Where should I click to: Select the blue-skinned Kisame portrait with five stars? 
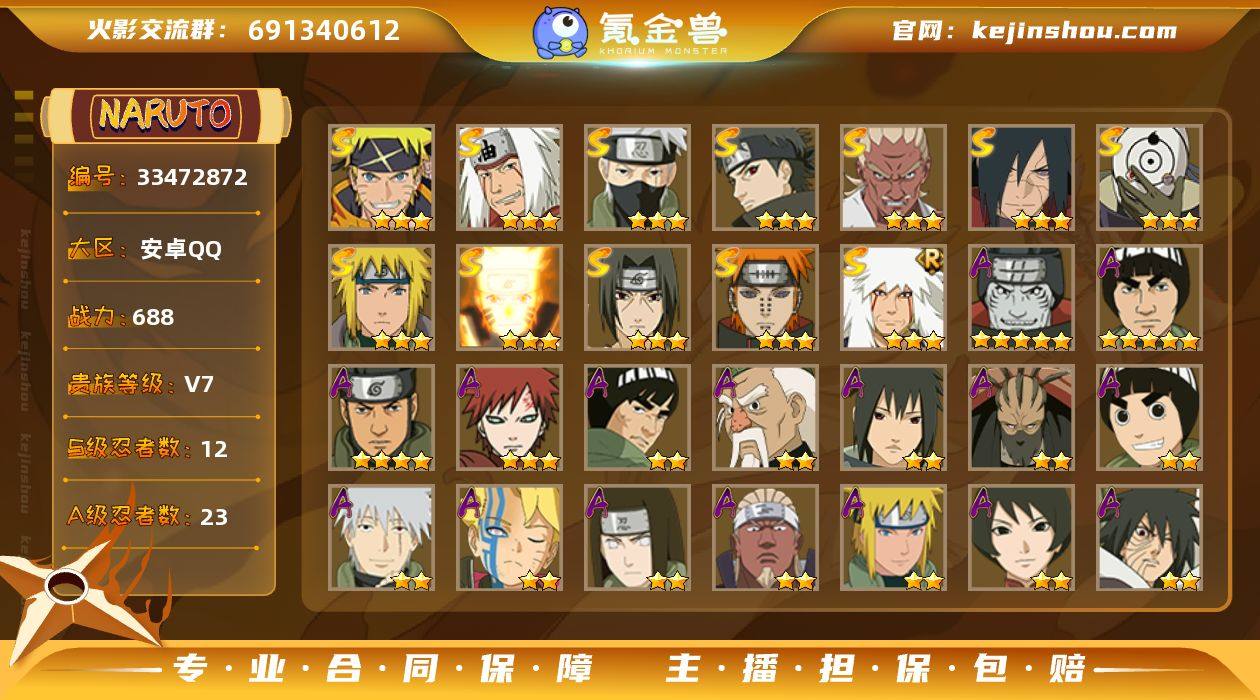1022,298
